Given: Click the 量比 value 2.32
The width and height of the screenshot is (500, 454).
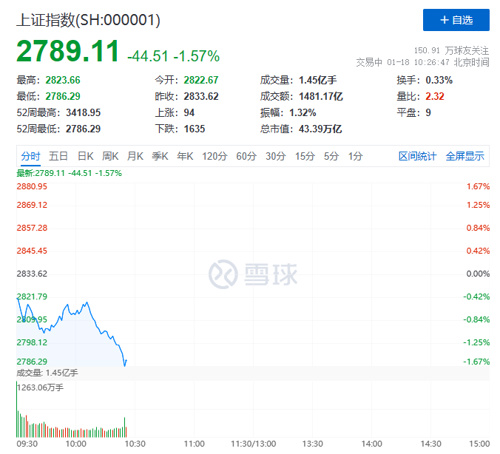Looking at the screenshot, I should click(435, 96).
